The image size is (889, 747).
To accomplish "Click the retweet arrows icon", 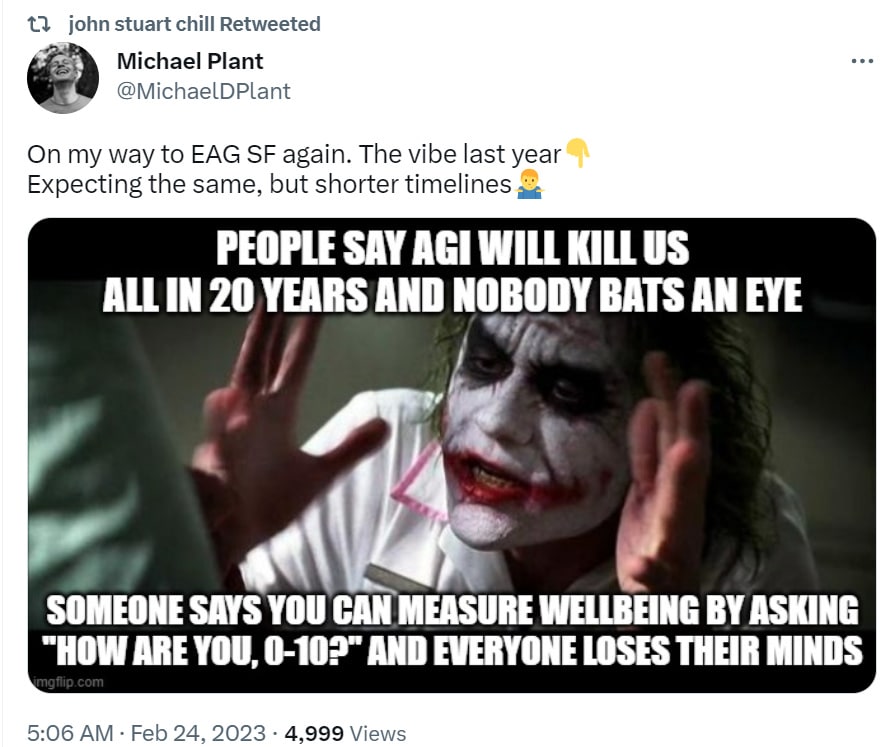I will [x=39, y=24].
